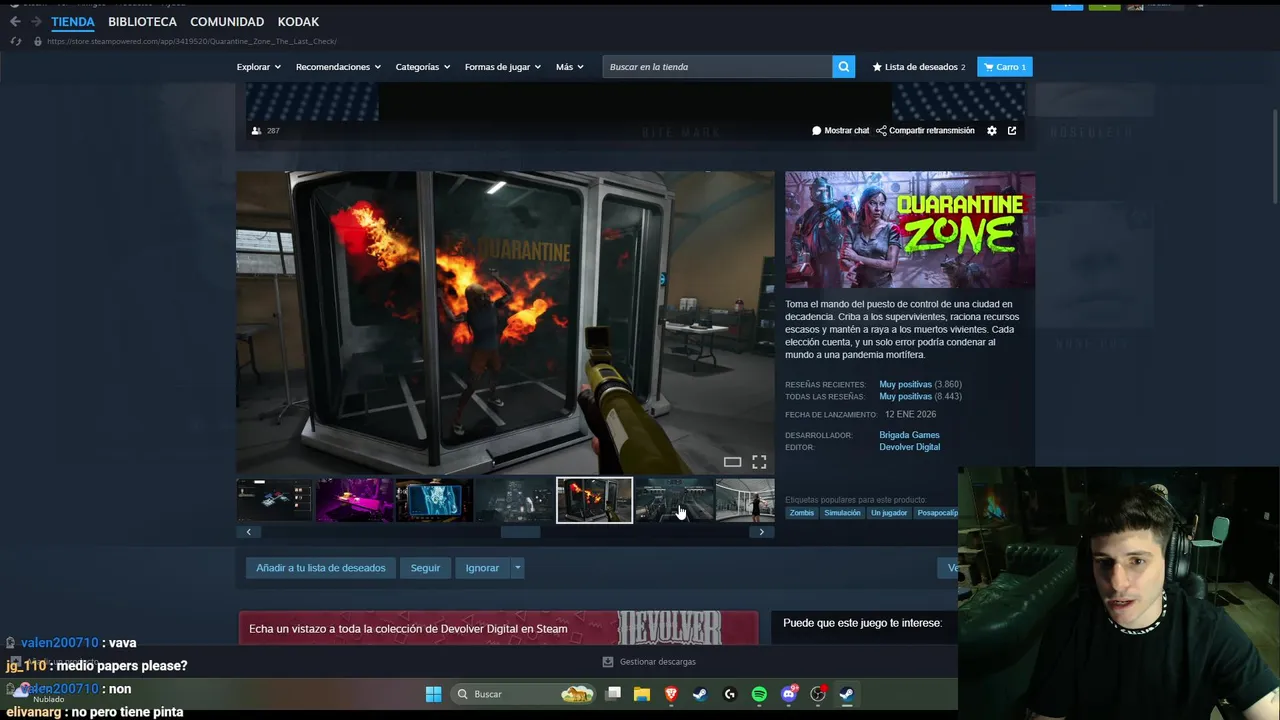Switch to the BIBLIOTECA tab

tap(142, 21)
